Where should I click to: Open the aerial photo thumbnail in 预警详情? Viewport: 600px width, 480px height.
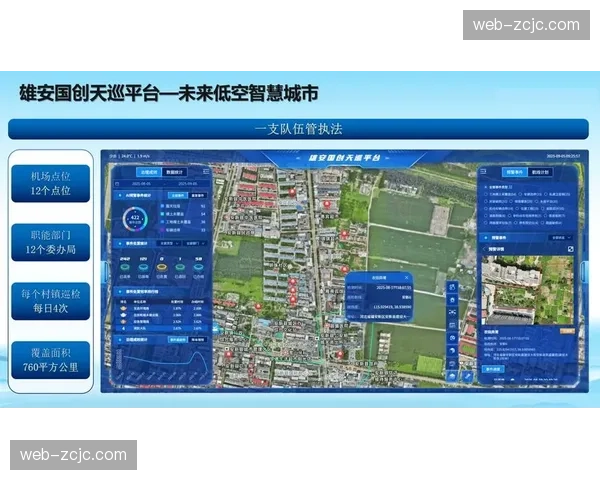[x=528, y=290]
